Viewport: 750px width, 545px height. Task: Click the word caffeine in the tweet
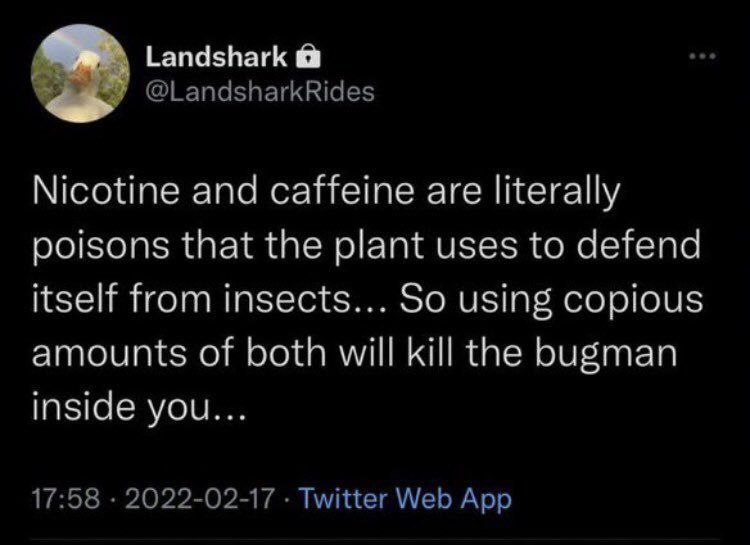(341, 190)
